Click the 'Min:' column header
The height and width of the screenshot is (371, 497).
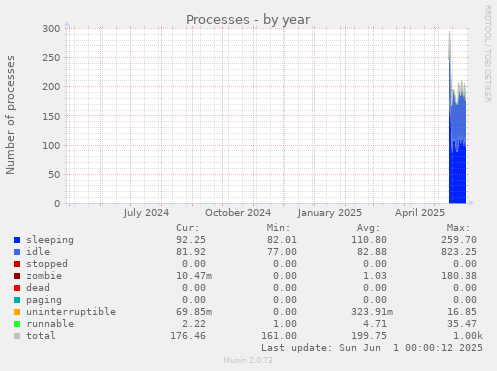coord(278,228)
